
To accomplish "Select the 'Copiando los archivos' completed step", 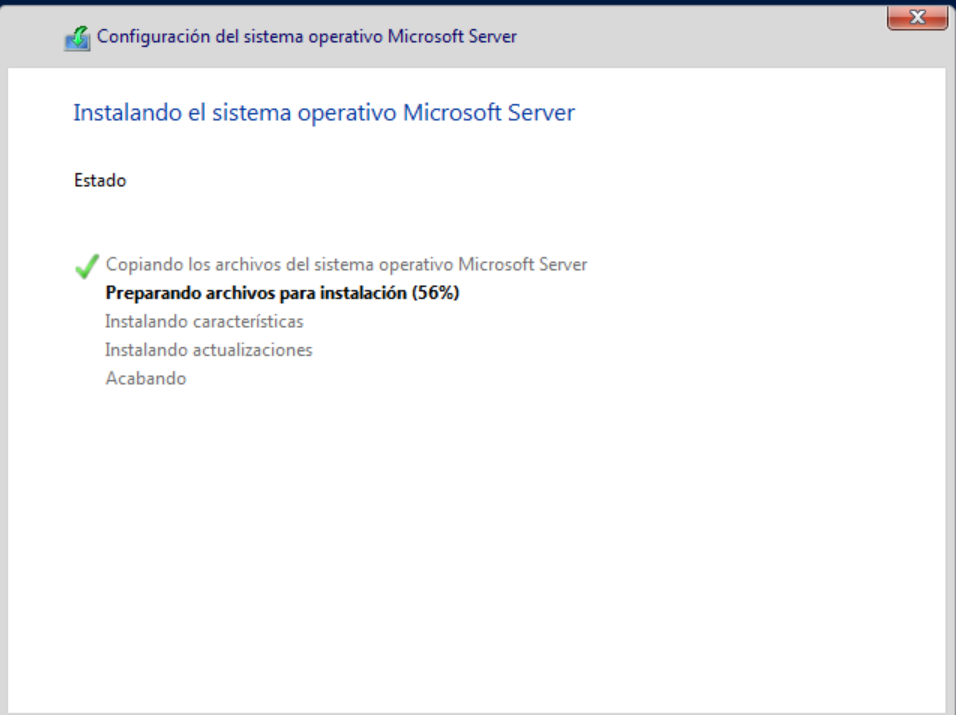I will coord(346,265).
